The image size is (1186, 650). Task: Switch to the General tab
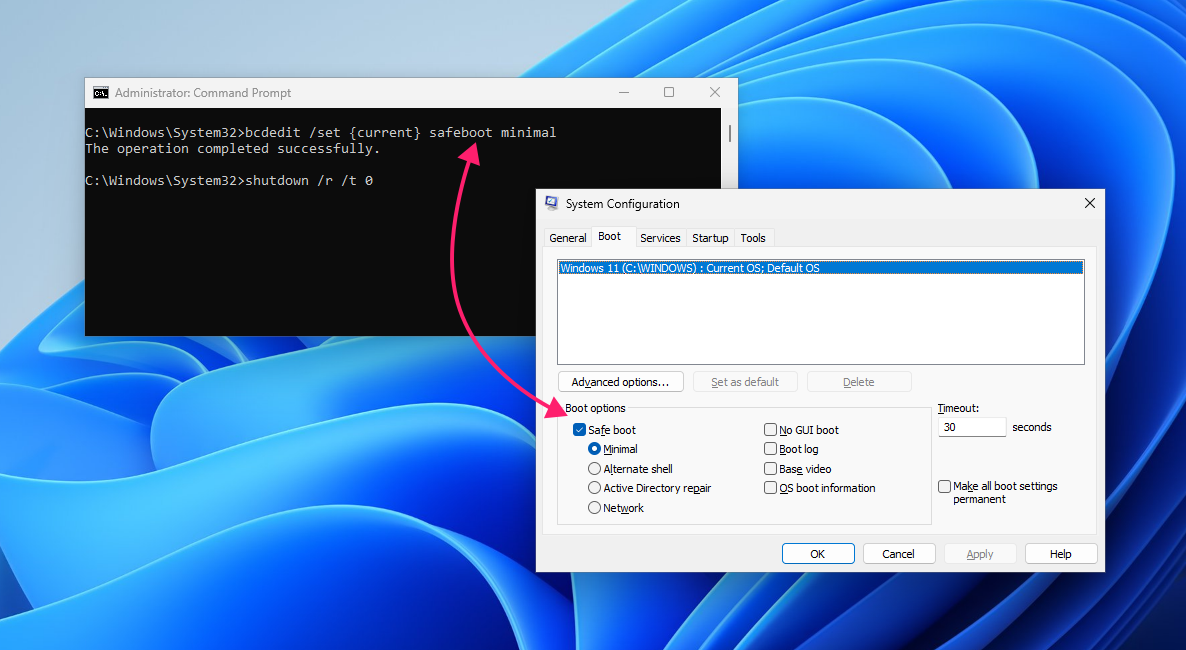click(x=567, y=238)
